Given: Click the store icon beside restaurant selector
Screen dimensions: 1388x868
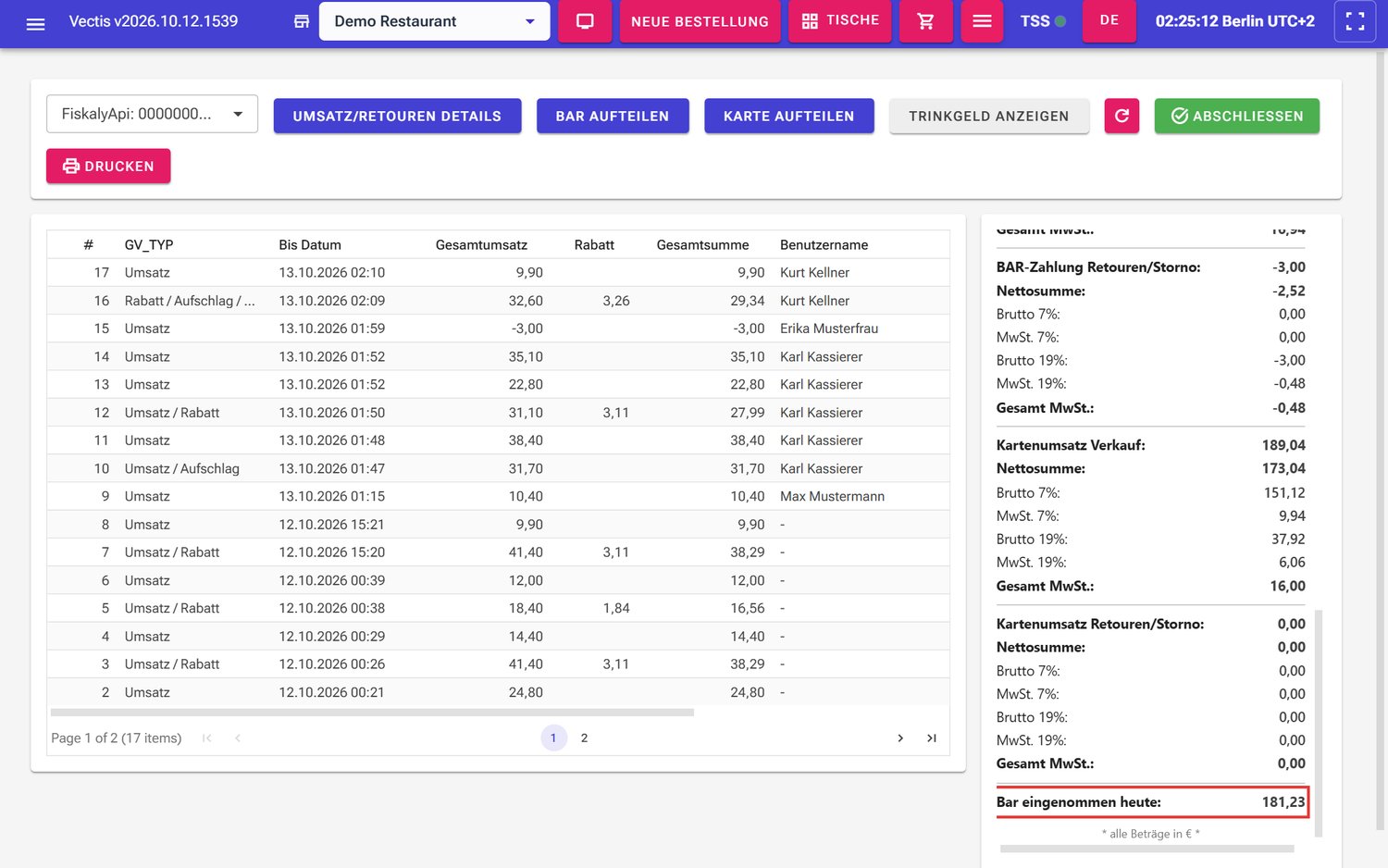Looking at the screenshot, I should (x=302, y=21).
